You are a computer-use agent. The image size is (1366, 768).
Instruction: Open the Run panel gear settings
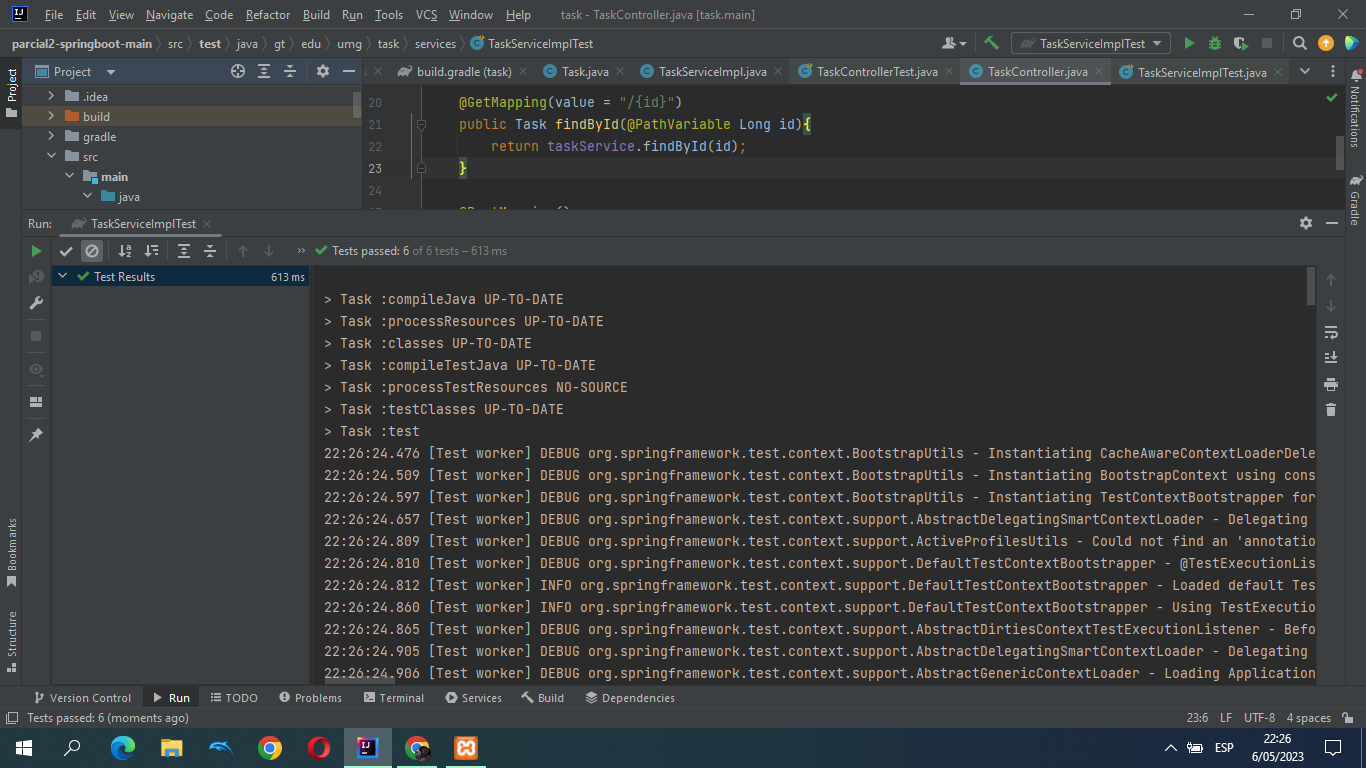coord(1305,223)
